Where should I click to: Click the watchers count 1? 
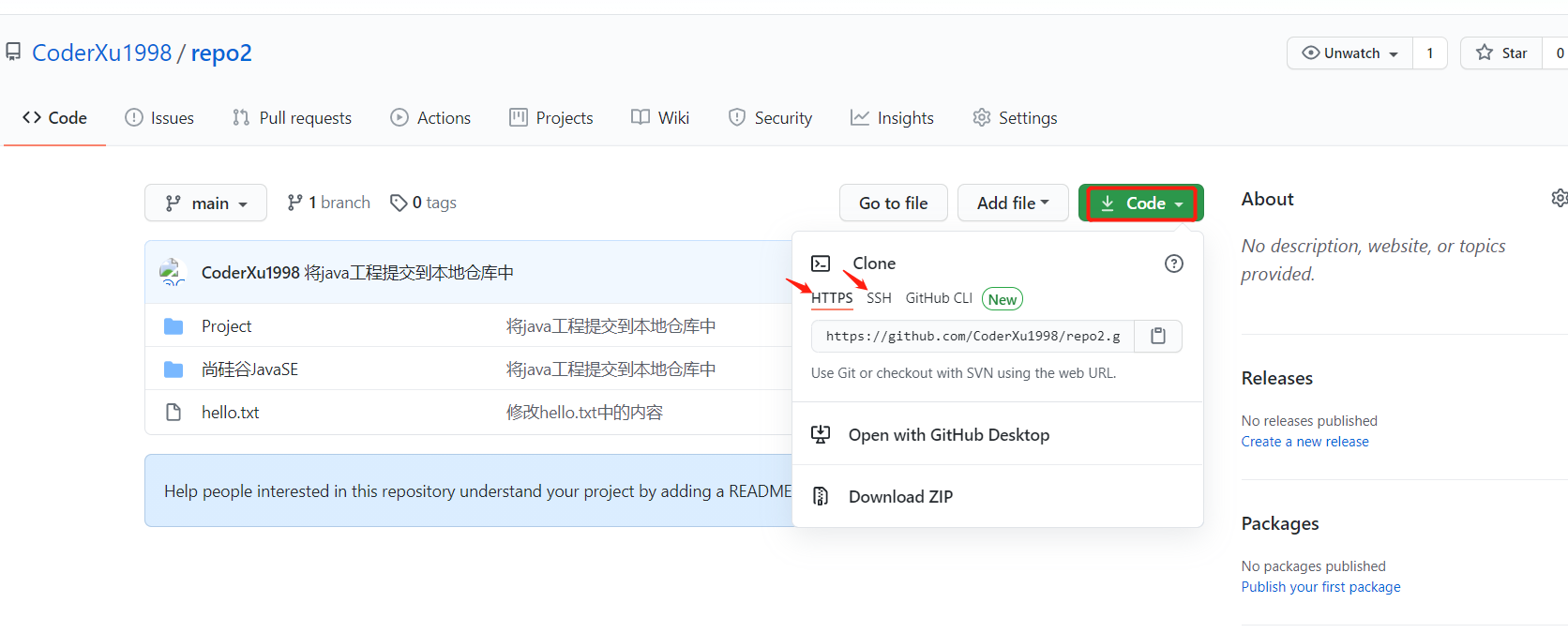click(x=1430, y=53)
